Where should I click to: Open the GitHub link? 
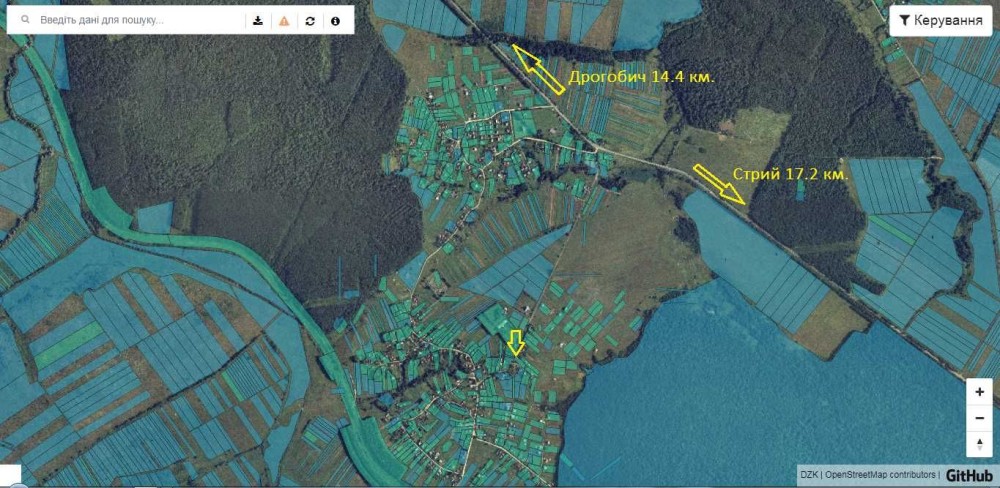pyautogui.click(x=969, y=476)
